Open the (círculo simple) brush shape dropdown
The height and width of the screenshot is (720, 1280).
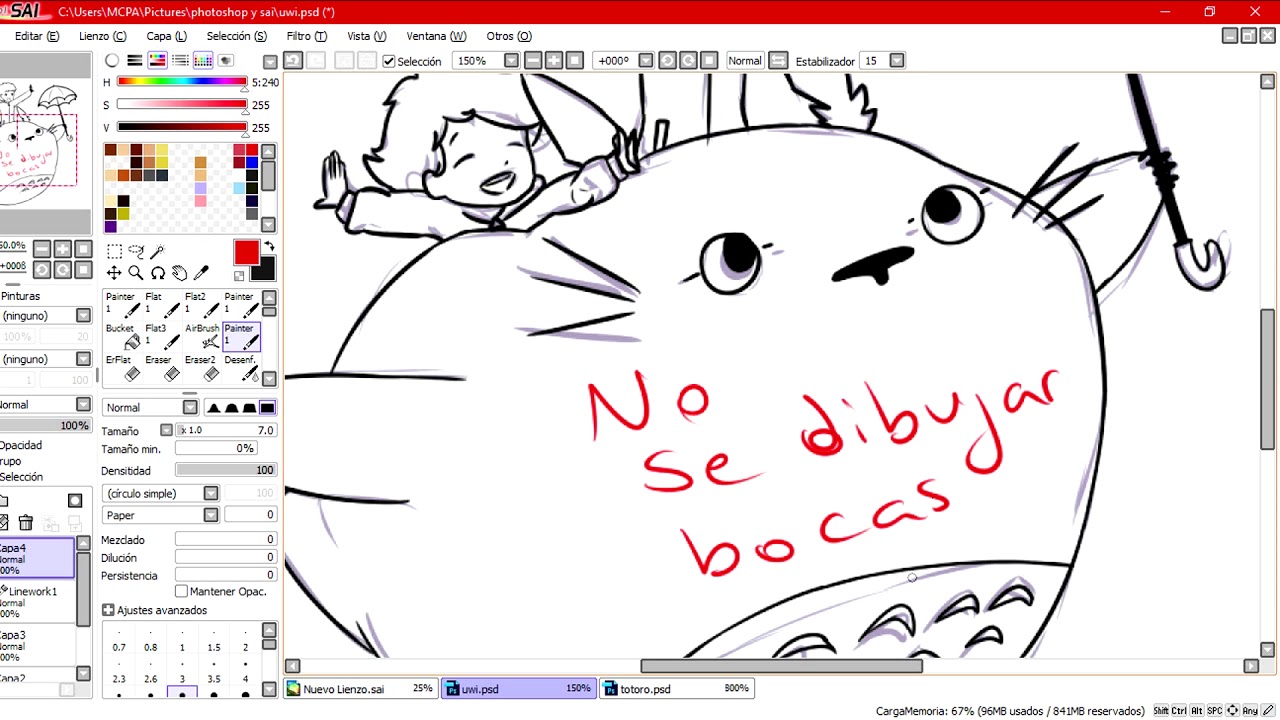(211, 493)
